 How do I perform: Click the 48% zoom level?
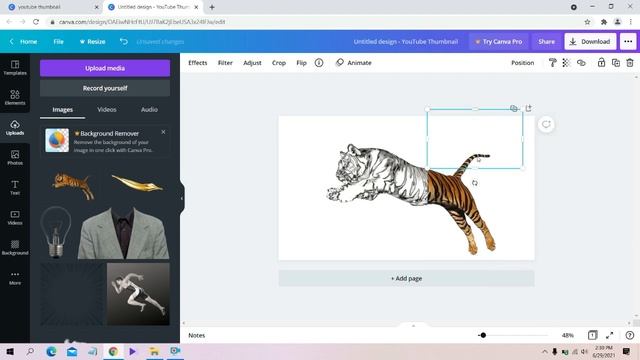(567, 335)
